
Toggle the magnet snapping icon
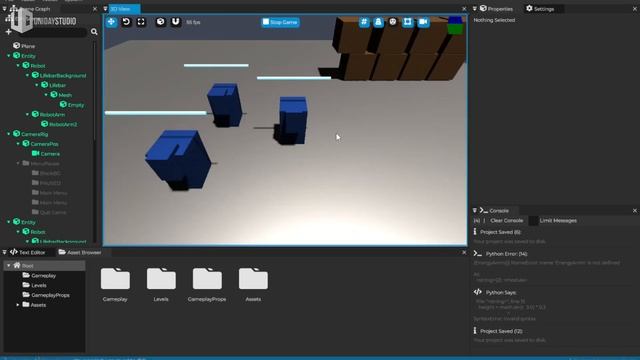point(176,22)
